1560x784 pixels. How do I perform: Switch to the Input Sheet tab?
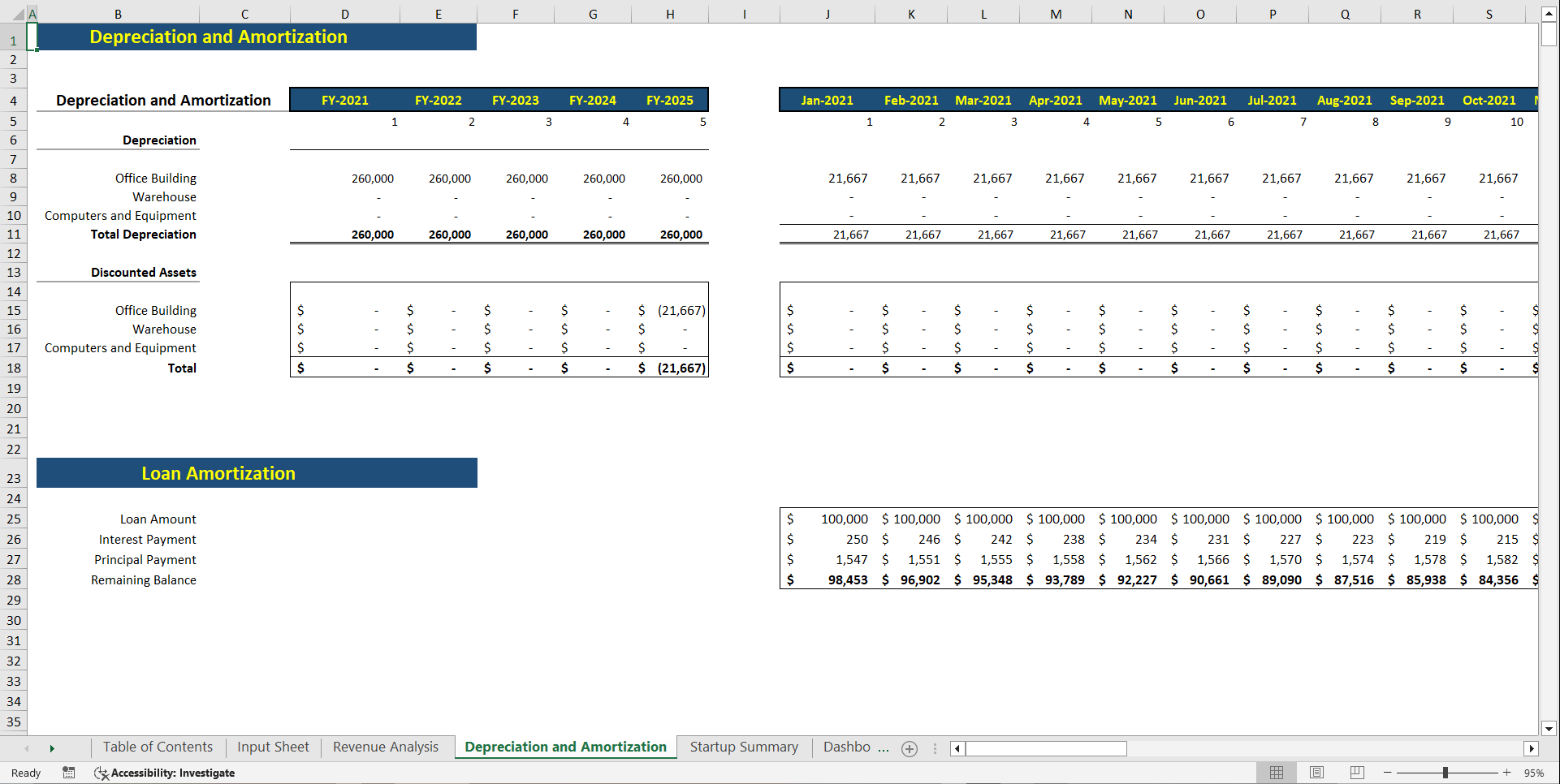click(273, 747)
